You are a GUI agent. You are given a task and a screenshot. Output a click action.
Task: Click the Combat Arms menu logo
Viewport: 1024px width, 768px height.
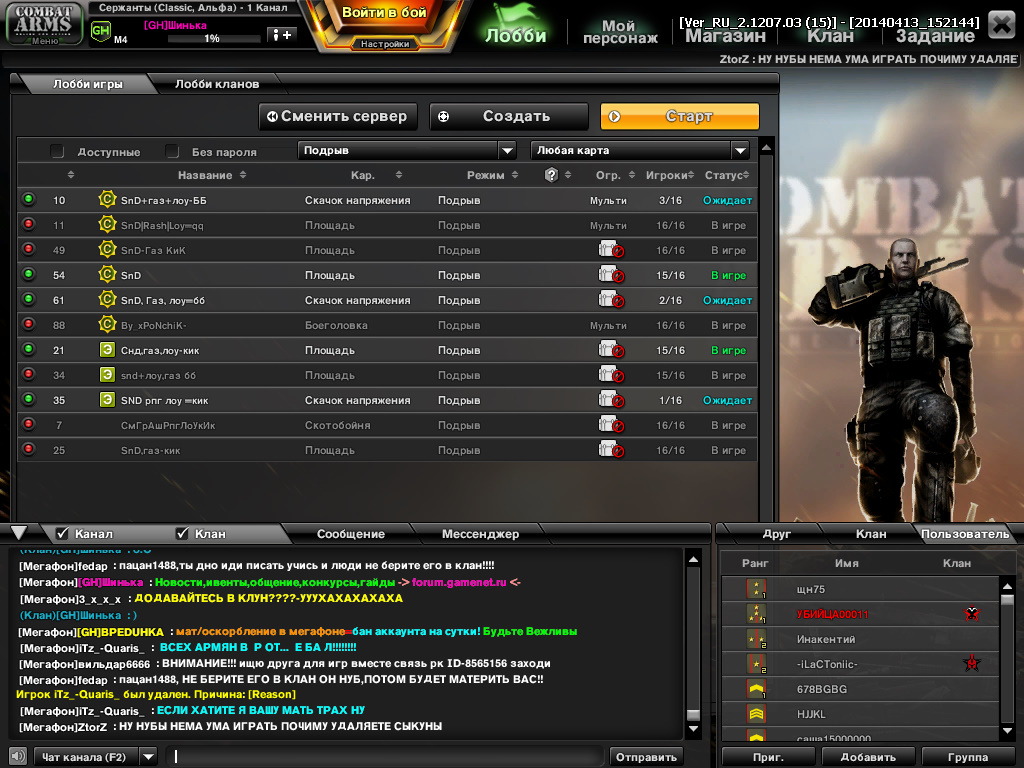44,24
